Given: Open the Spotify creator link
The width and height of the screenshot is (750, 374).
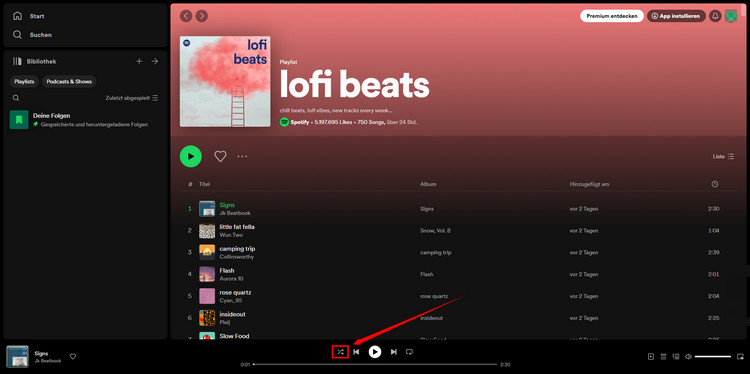Looking at the screenshot, I should [x=299, y=122].
